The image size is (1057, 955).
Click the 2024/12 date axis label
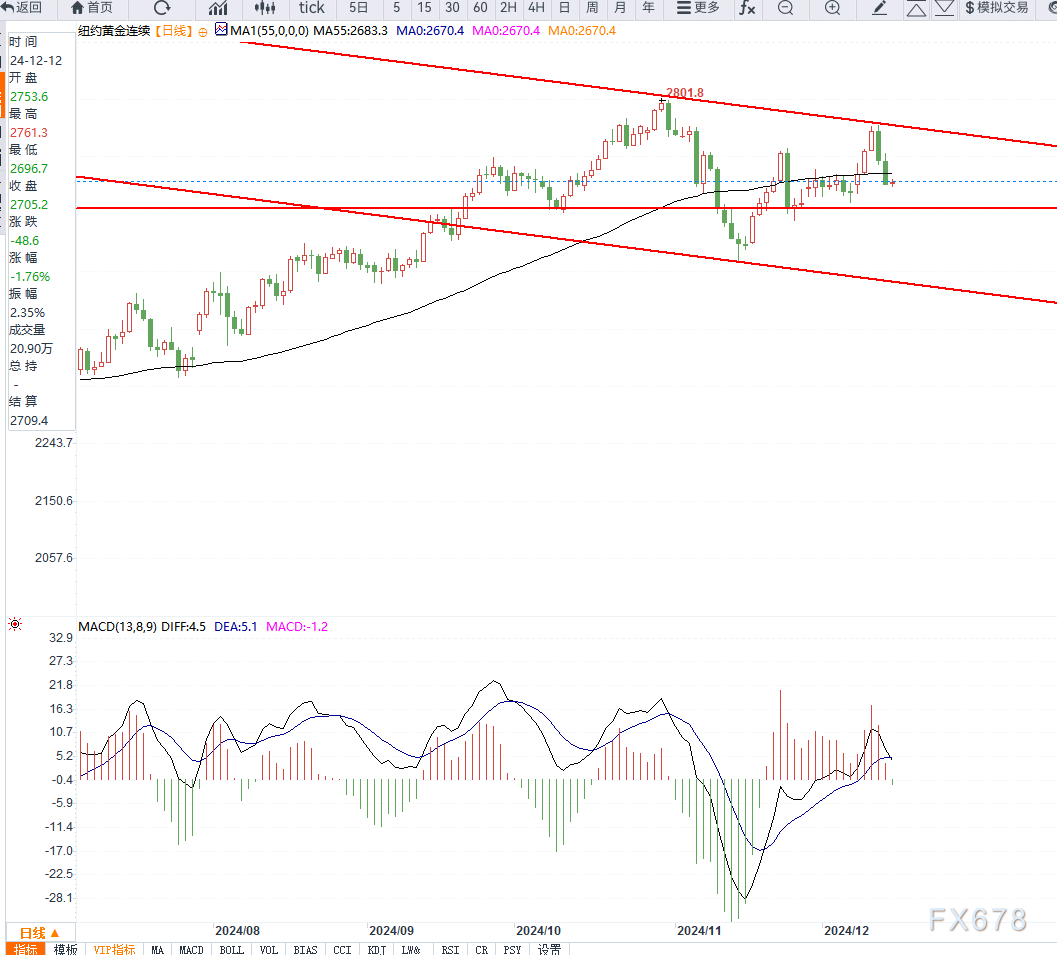[x=847, y=930]
